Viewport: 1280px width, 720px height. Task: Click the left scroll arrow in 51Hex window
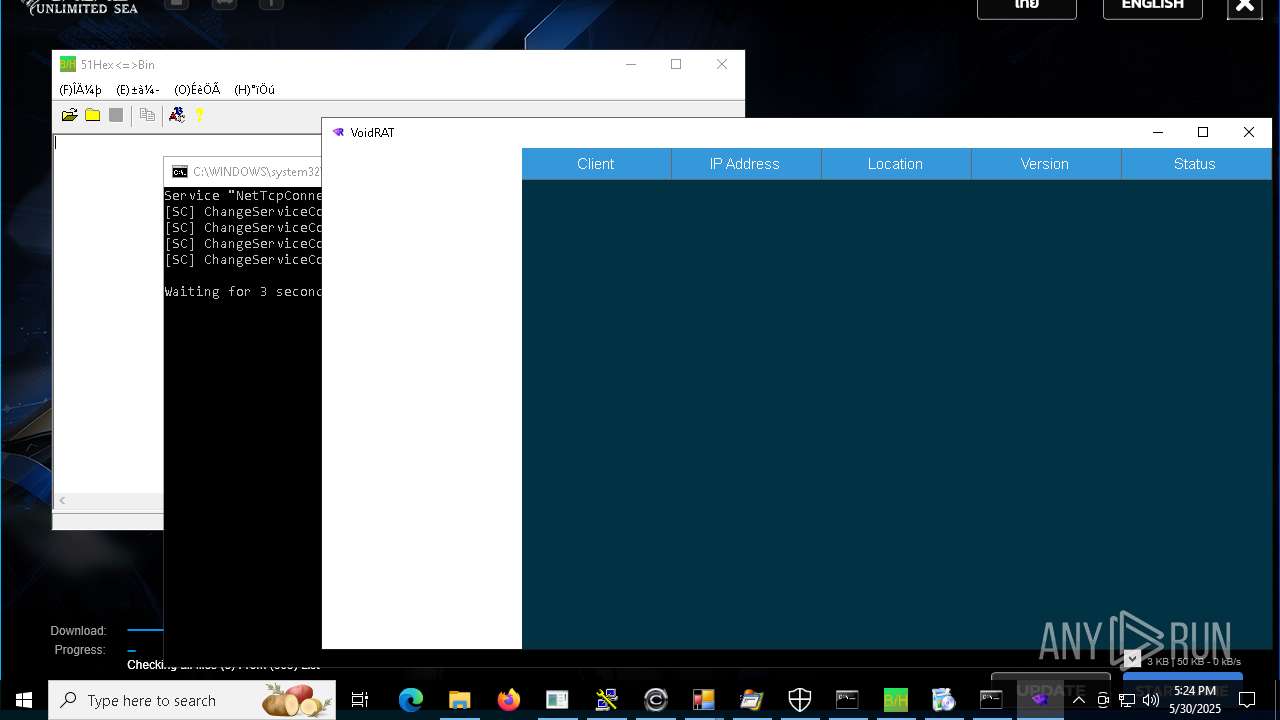62,500
